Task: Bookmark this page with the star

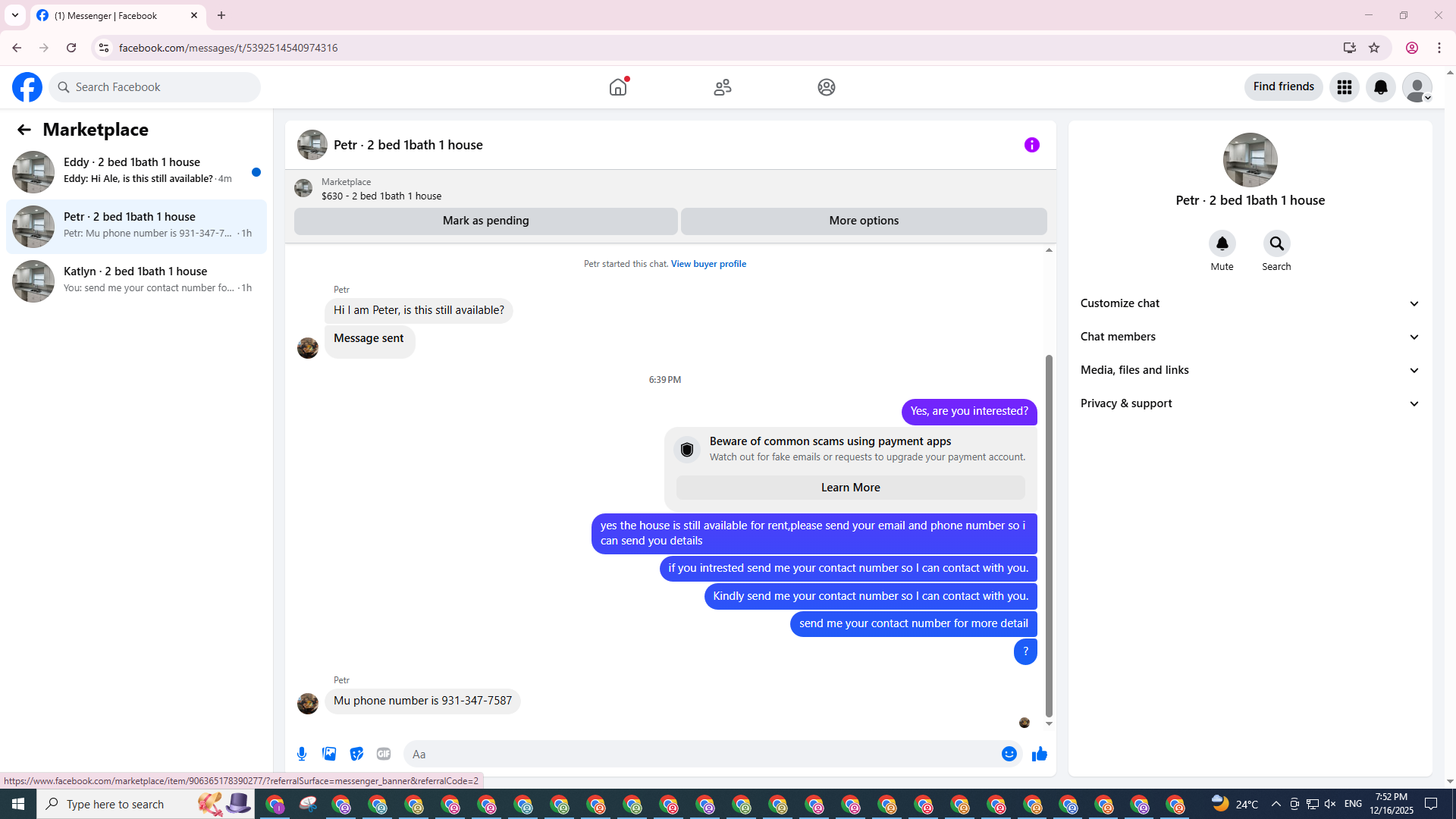Action: (x=1374, y=48)
